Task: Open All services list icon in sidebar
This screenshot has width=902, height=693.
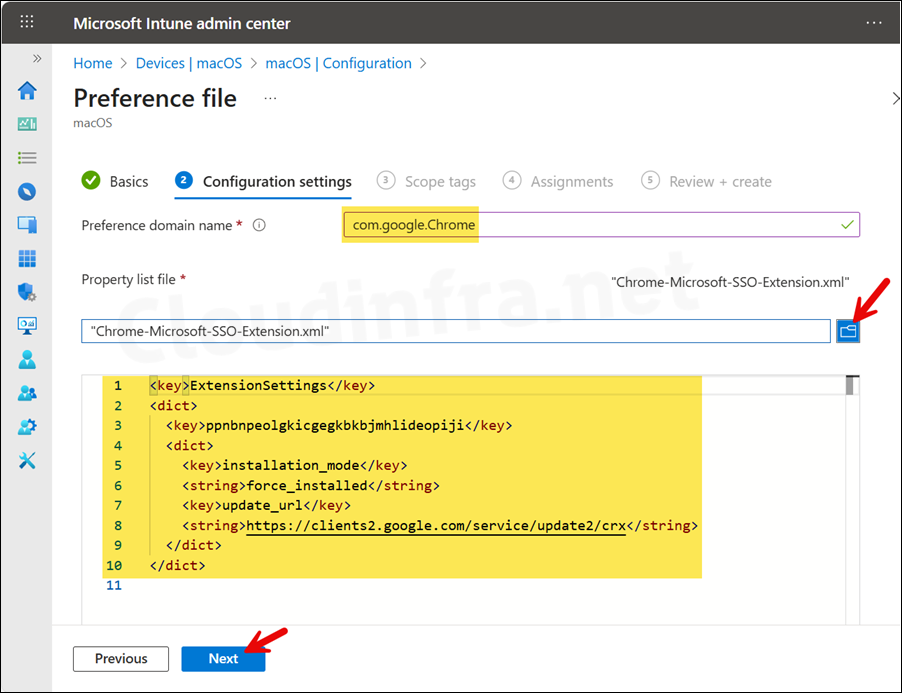Action: pos(27,158)
